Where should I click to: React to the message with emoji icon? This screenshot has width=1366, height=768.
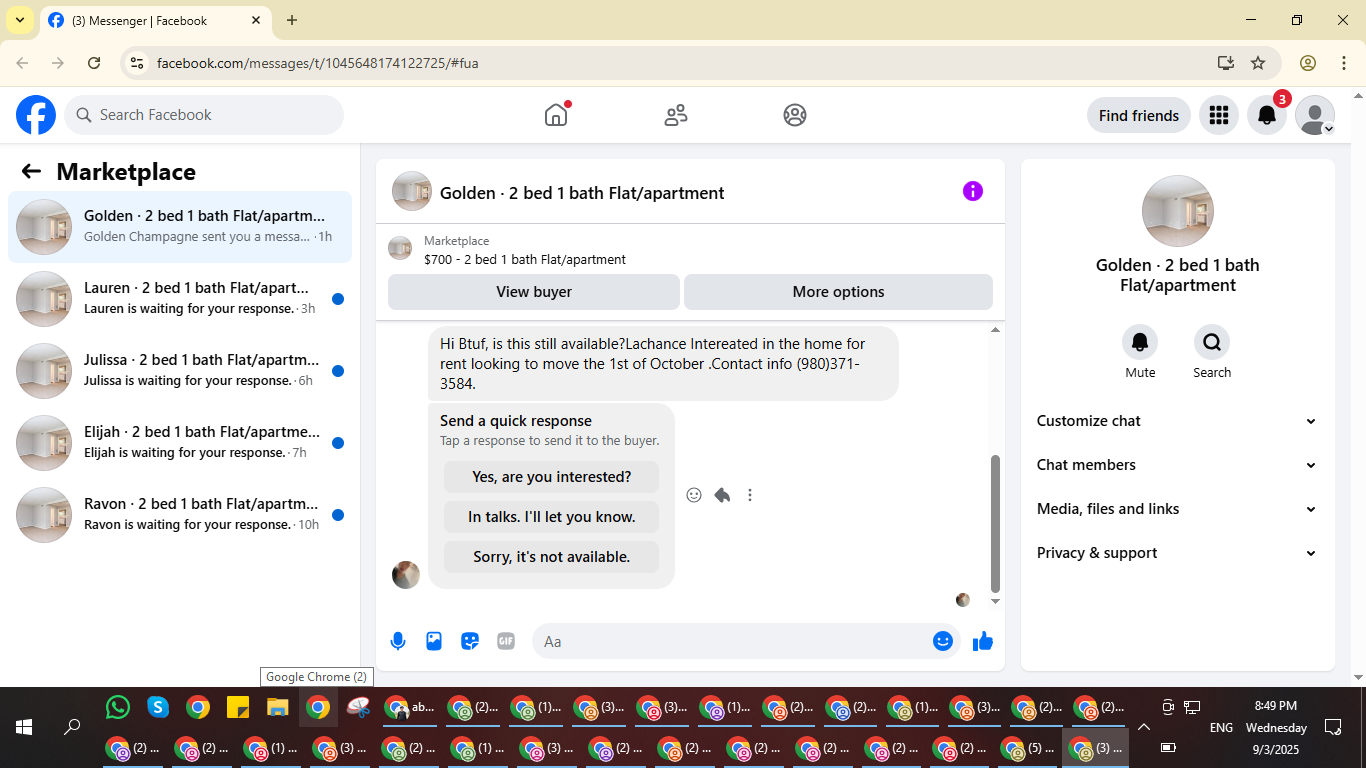pos(694,495)
